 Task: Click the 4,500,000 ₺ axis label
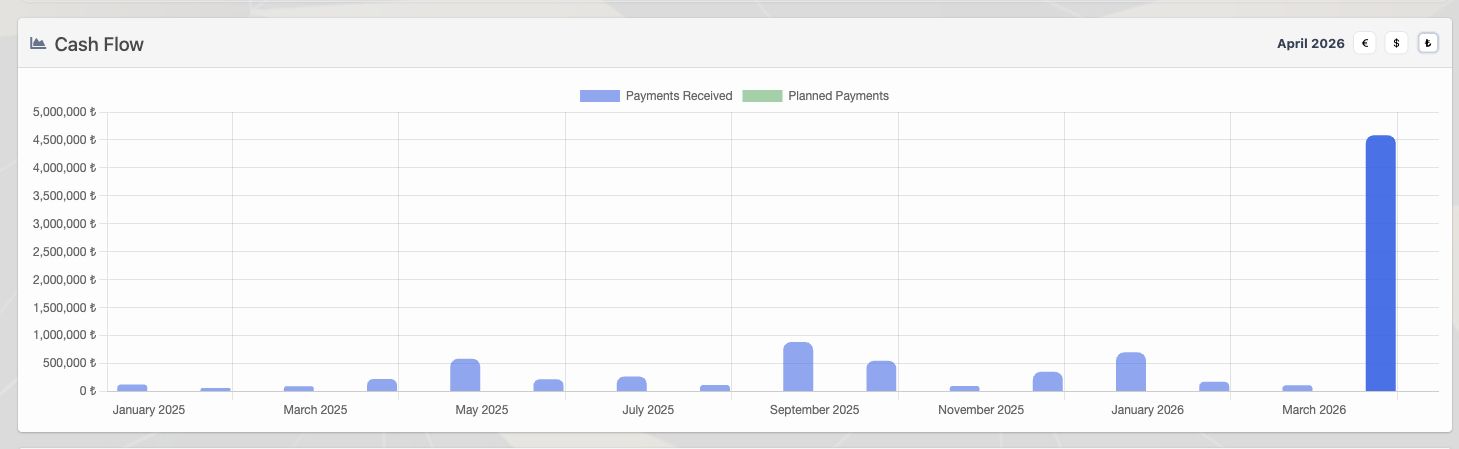coord(65,140)
